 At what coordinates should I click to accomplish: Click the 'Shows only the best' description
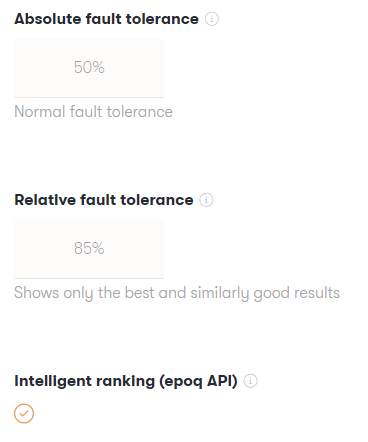click(177, 293)
